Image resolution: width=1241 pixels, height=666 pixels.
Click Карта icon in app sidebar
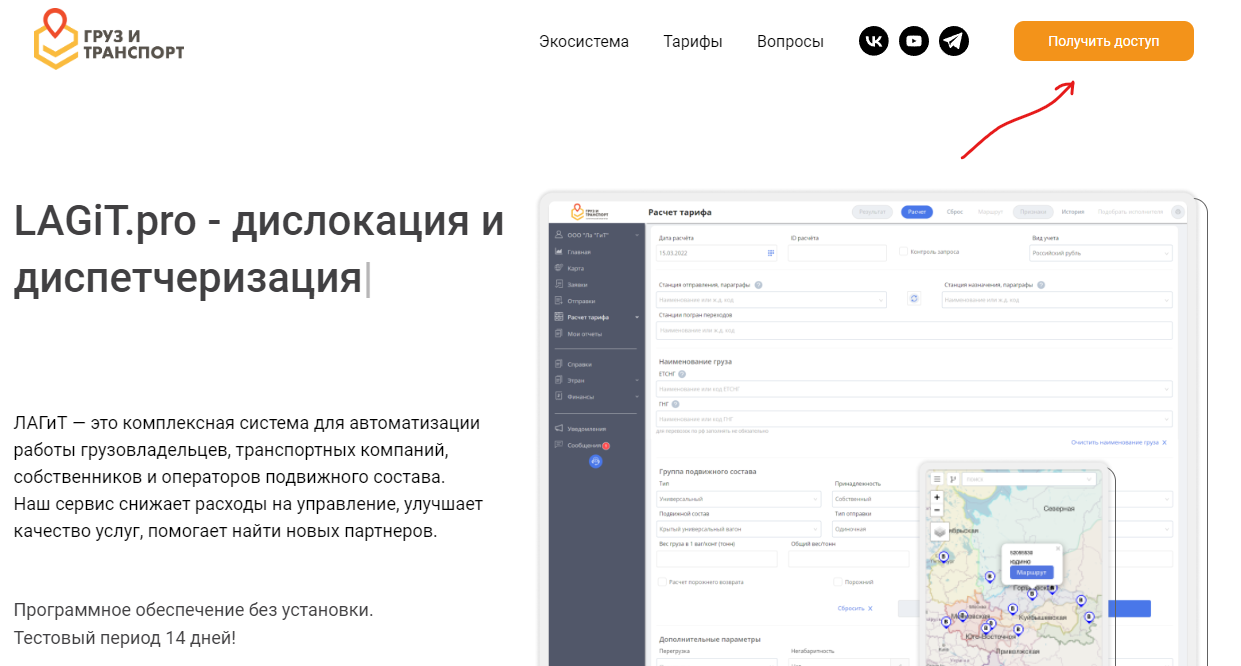(558, 268)
